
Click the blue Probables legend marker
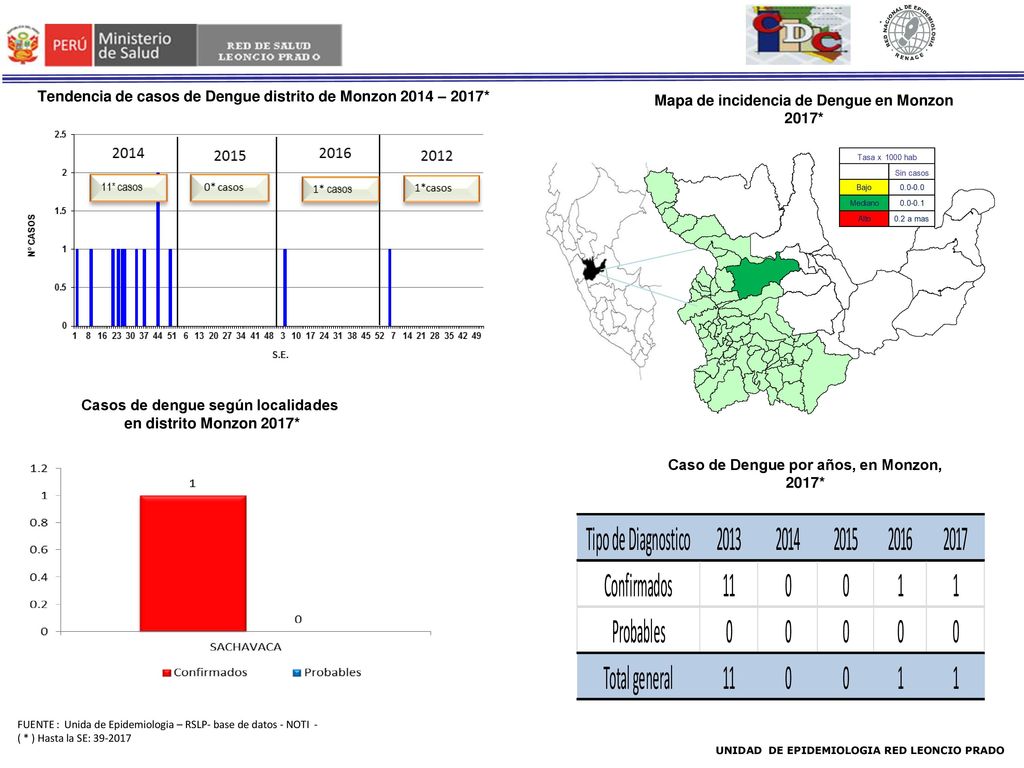click(x=296, y=673)
